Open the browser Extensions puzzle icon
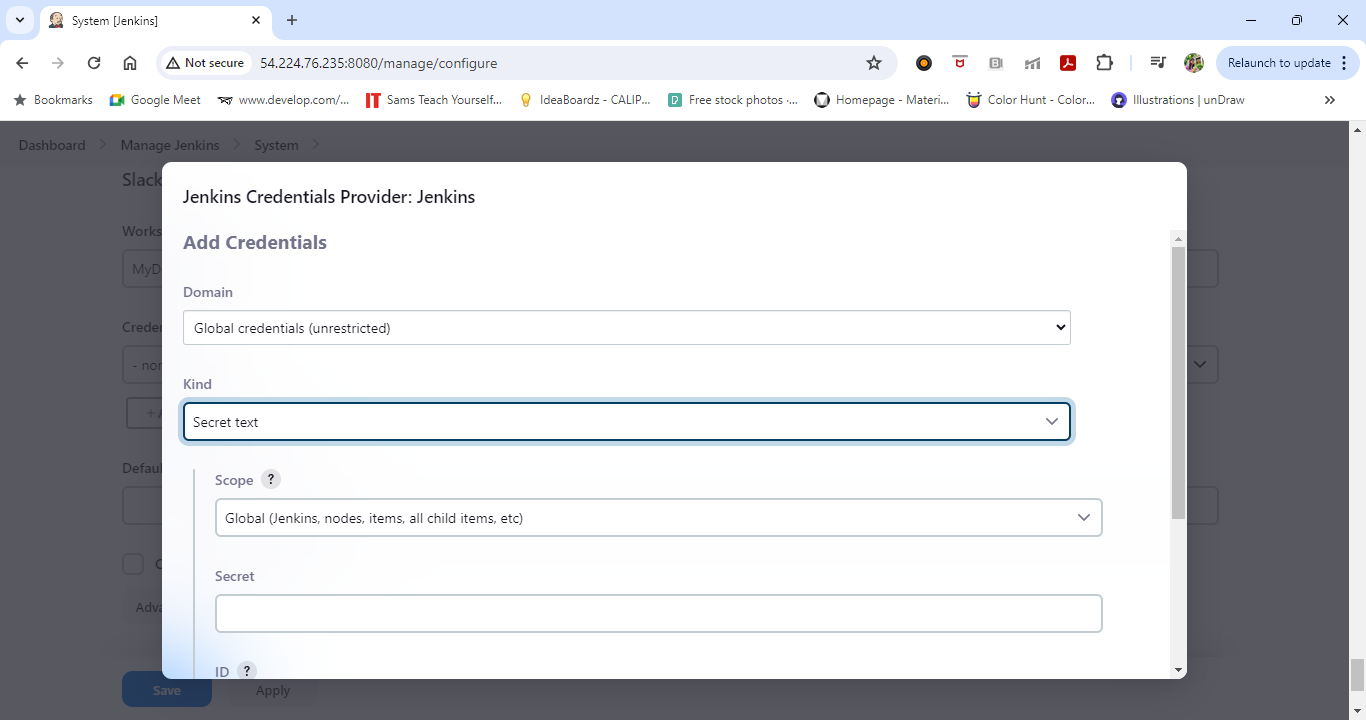Screen dimensions: 1366x720 tap(1104, 63)
